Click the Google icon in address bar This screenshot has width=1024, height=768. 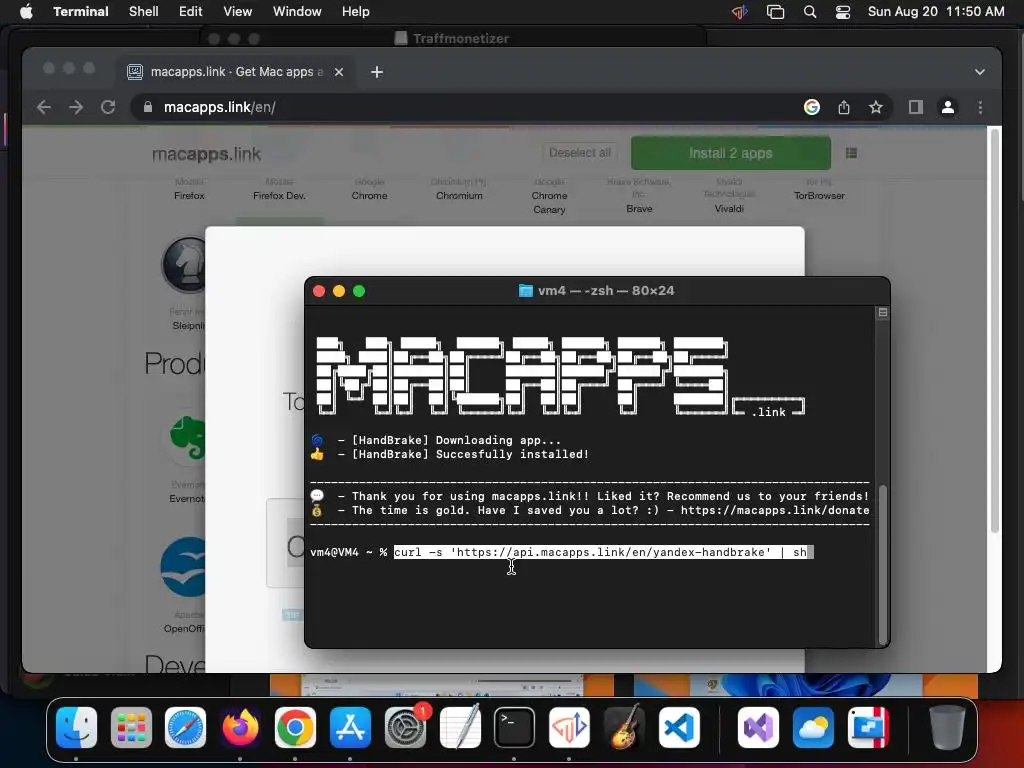pyautogui.click(x=812, y=107)
